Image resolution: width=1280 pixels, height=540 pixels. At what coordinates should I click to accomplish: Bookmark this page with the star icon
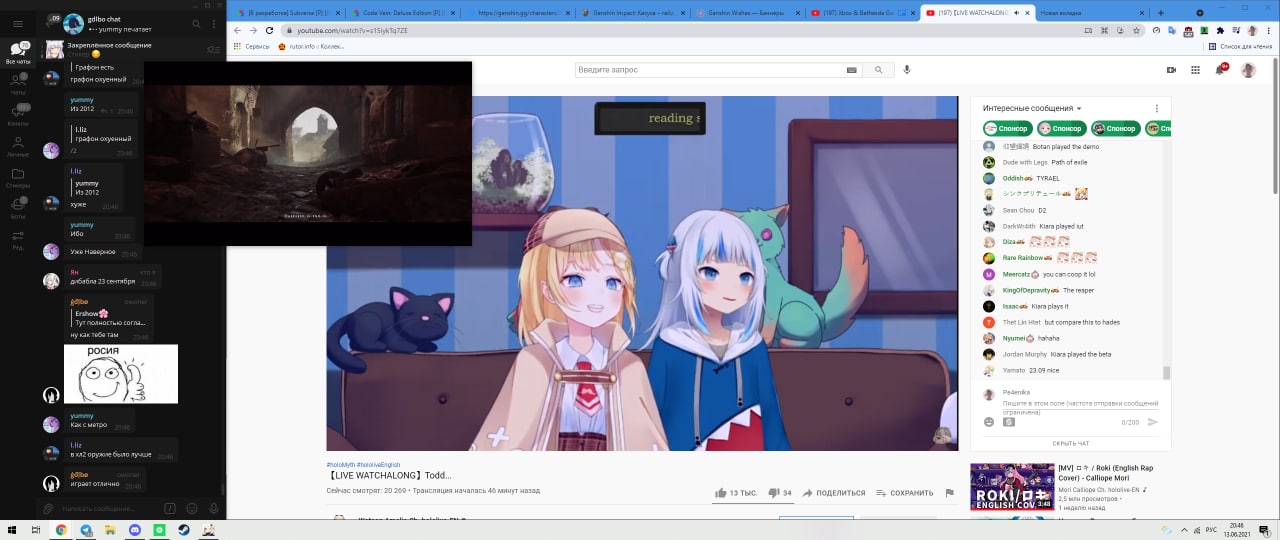1137,31
